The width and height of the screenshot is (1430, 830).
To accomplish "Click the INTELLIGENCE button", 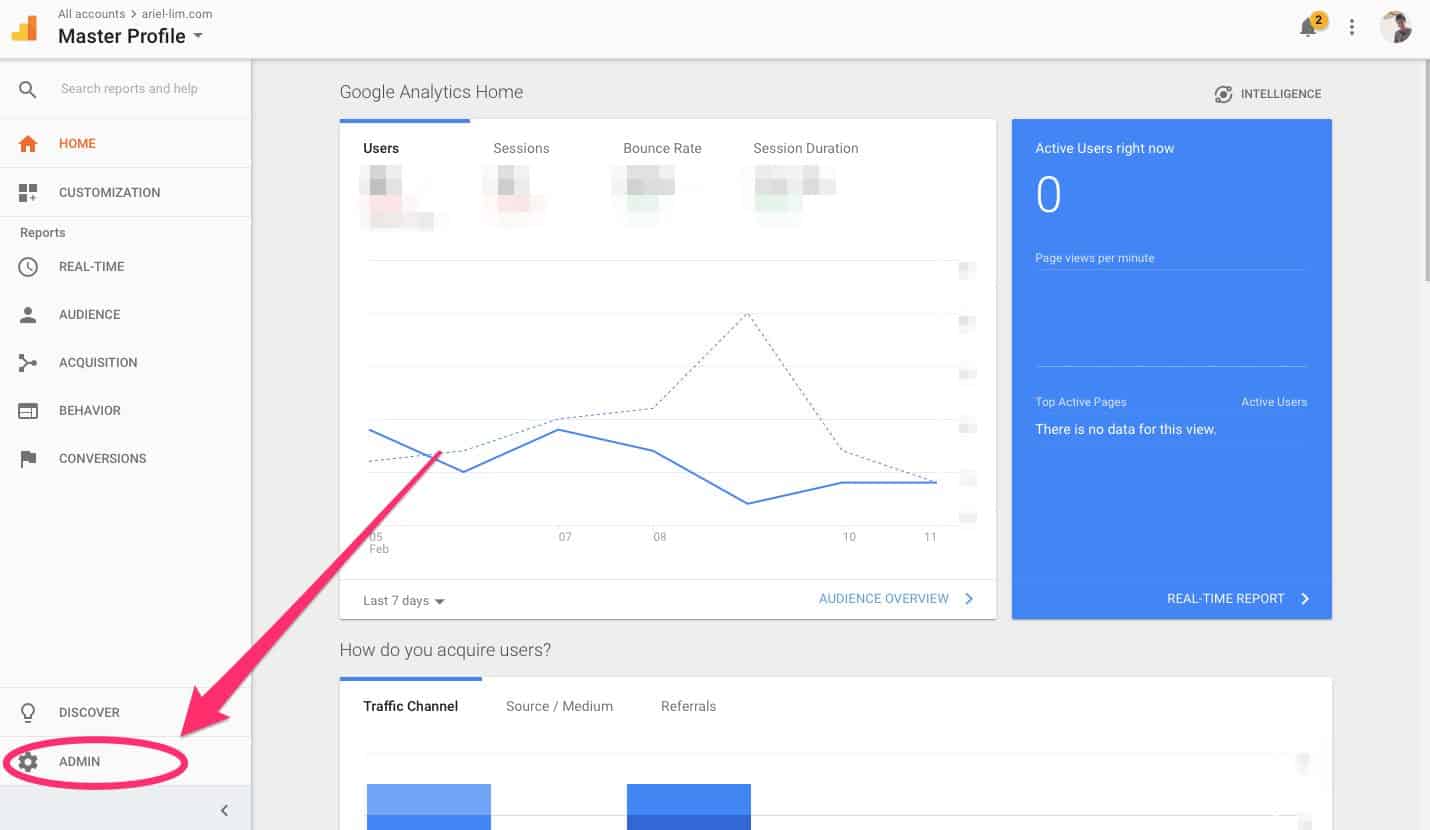I will [x=1267, y=94].
